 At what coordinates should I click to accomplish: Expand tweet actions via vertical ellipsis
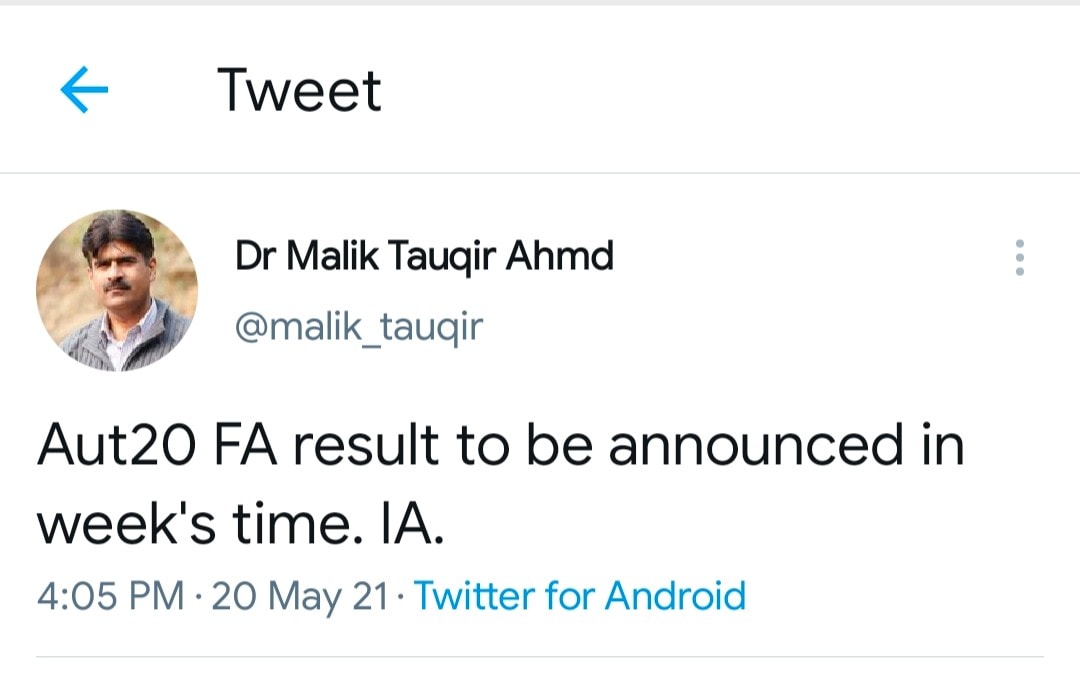(1019, 258)
